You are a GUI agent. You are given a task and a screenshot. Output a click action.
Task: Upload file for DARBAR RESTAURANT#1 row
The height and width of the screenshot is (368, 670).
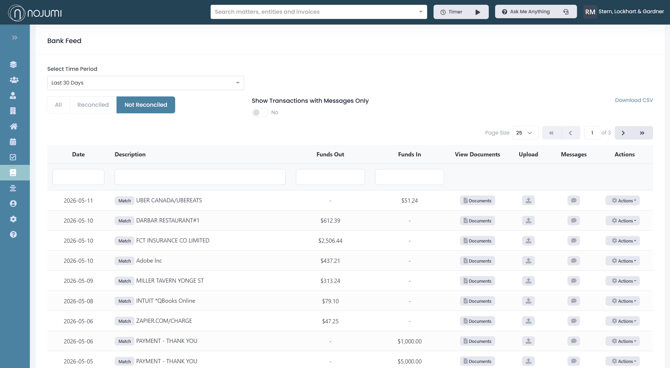[x=528, y=221]
